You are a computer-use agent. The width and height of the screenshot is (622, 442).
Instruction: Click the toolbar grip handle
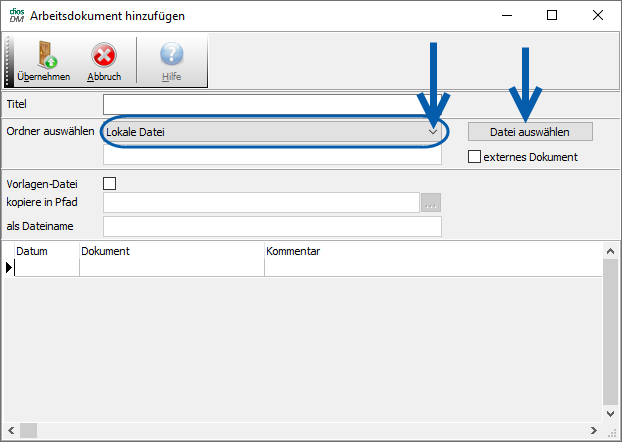click(x=9, y=60)
